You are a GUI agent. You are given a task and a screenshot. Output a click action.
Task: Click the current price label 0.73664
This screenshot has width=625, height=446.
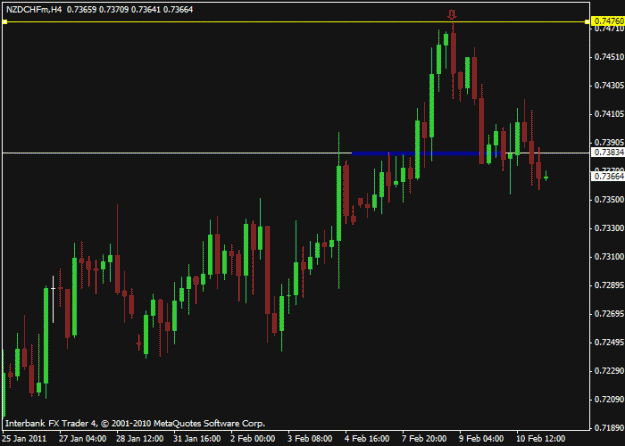[x=609, y=176]
